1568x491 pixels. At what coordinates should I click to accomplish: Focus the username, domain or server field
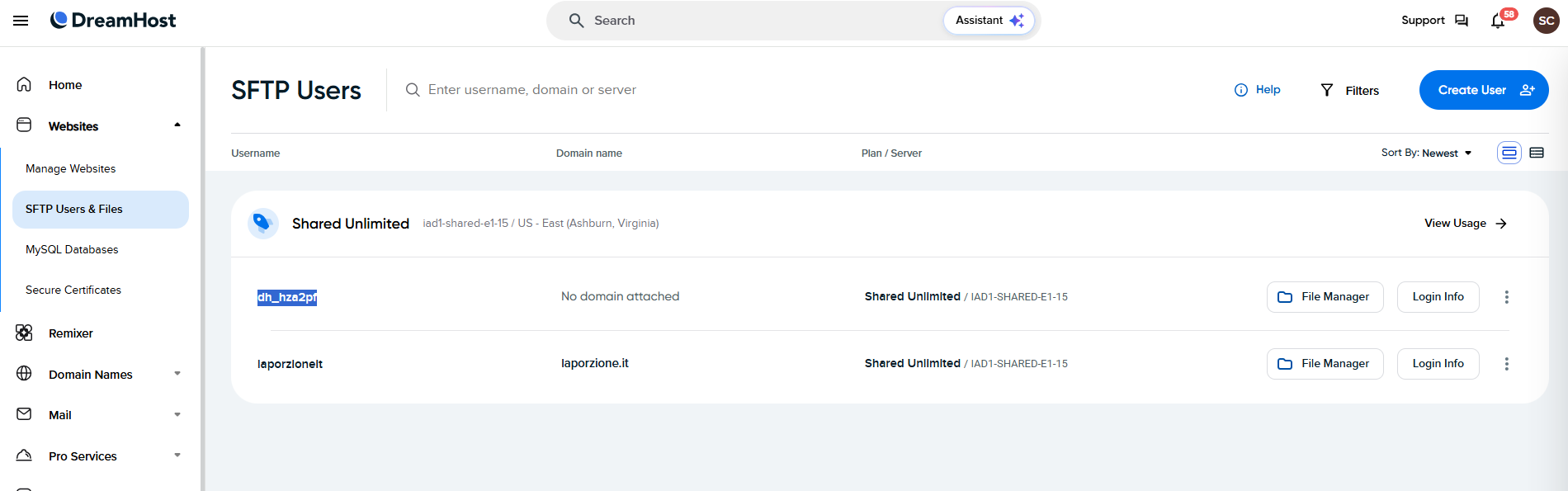click(531, 90)
